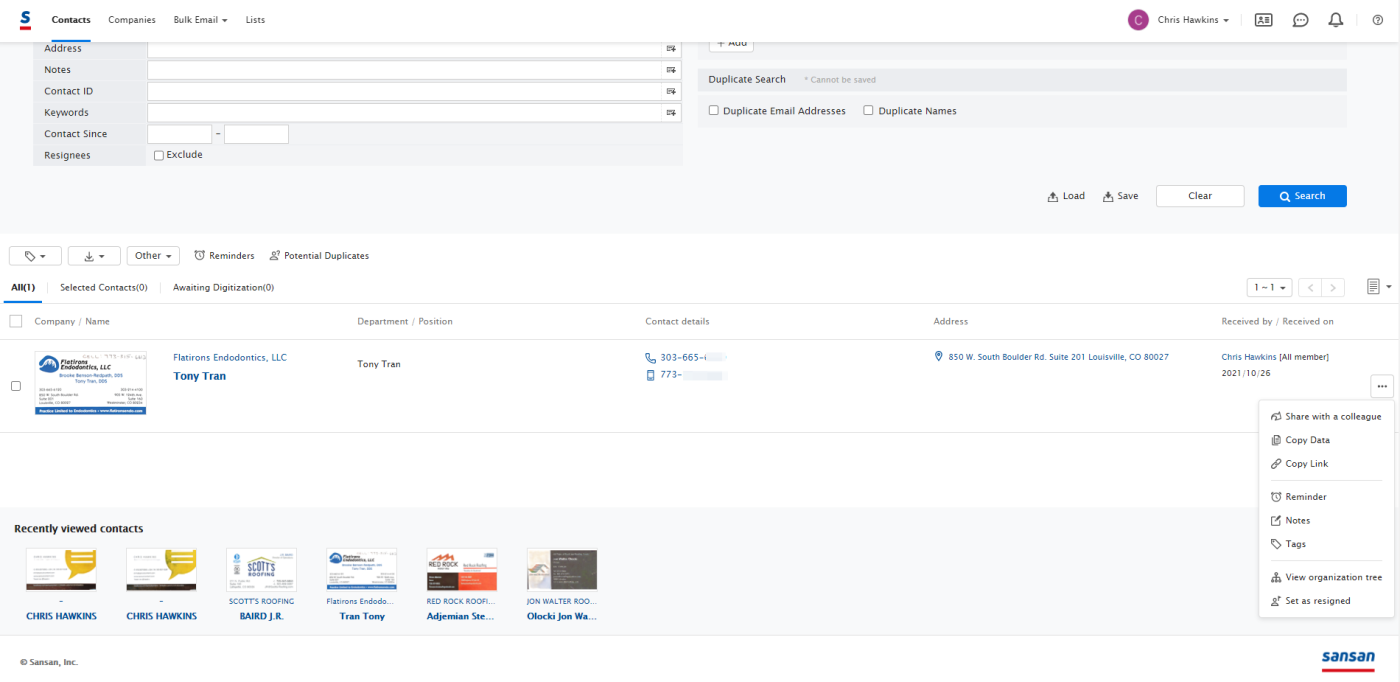Open the Tony Tran business card thumbnail
The width and height of the screenshot is (1400, 682).
pyautogui.click(x=91, y=383)
